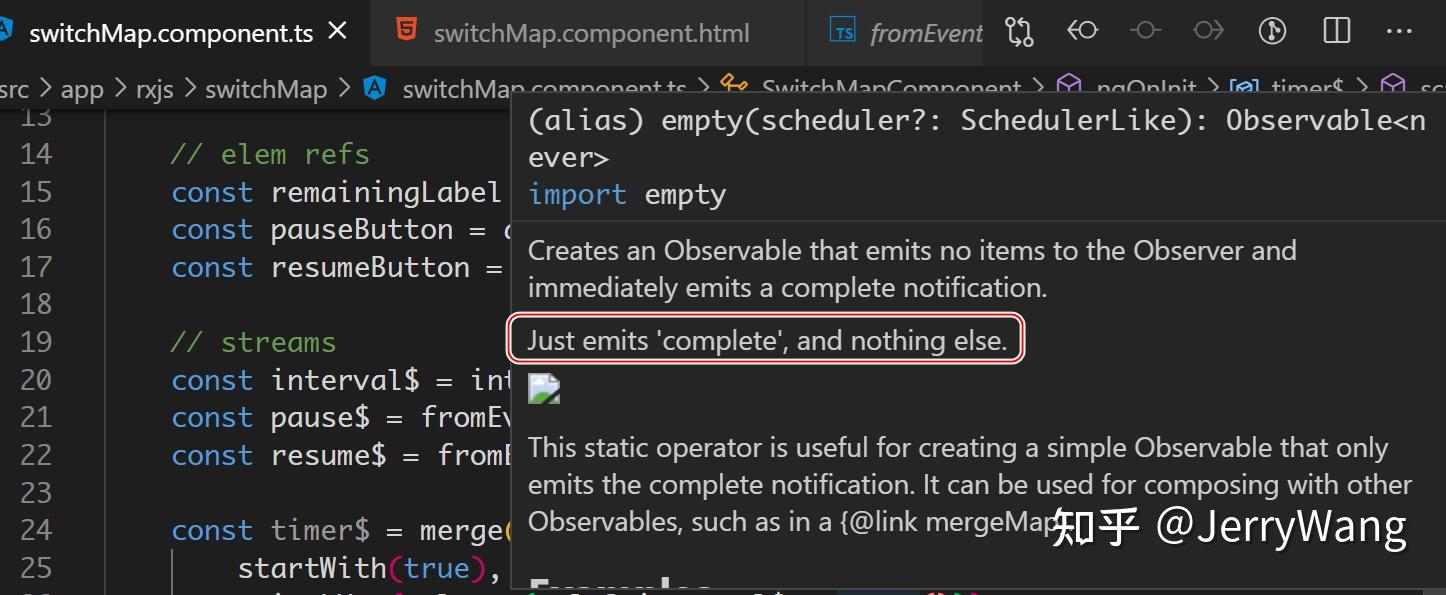This screenshot has width=1446, height=595.
Task: Click the startWith call on line 25
Action: [x=312, y=568]
